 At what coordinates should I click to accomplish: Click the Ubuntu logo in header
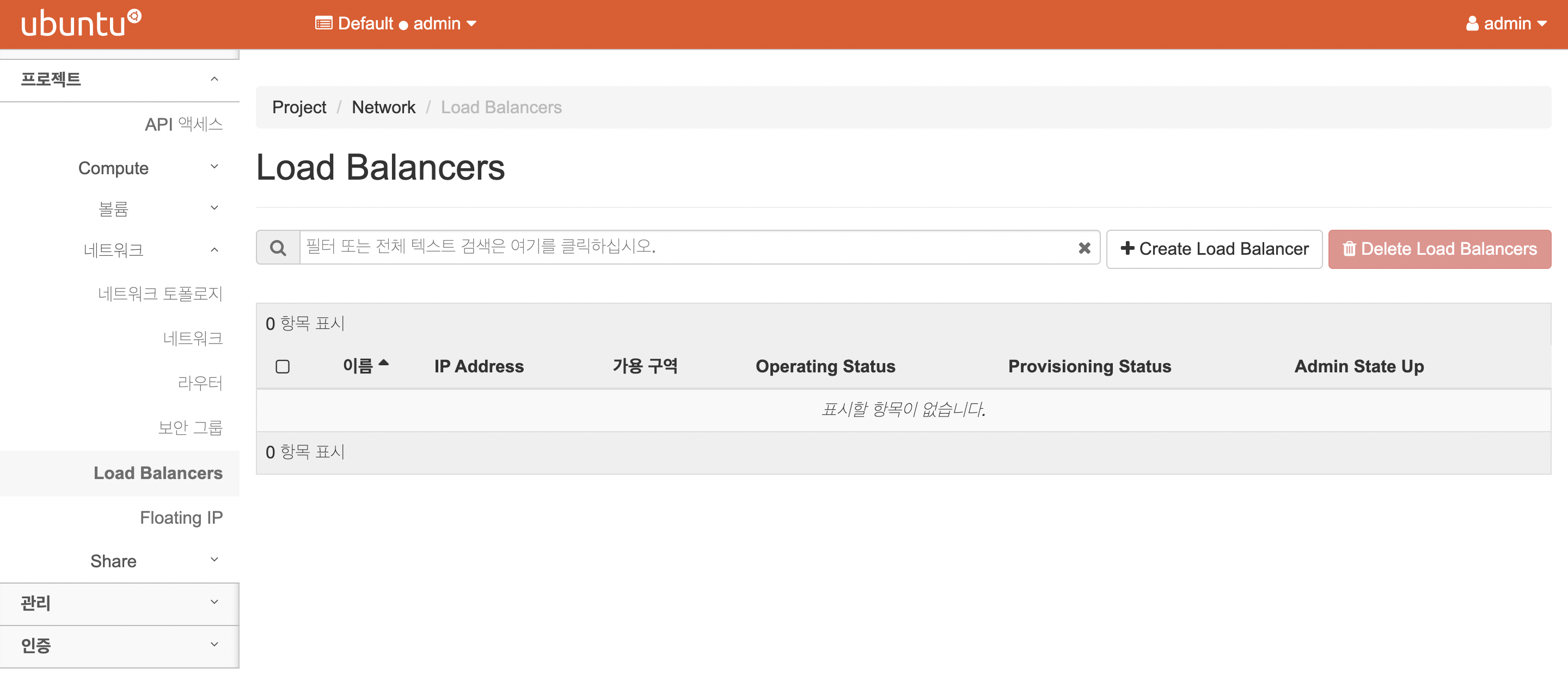point(81,23)
